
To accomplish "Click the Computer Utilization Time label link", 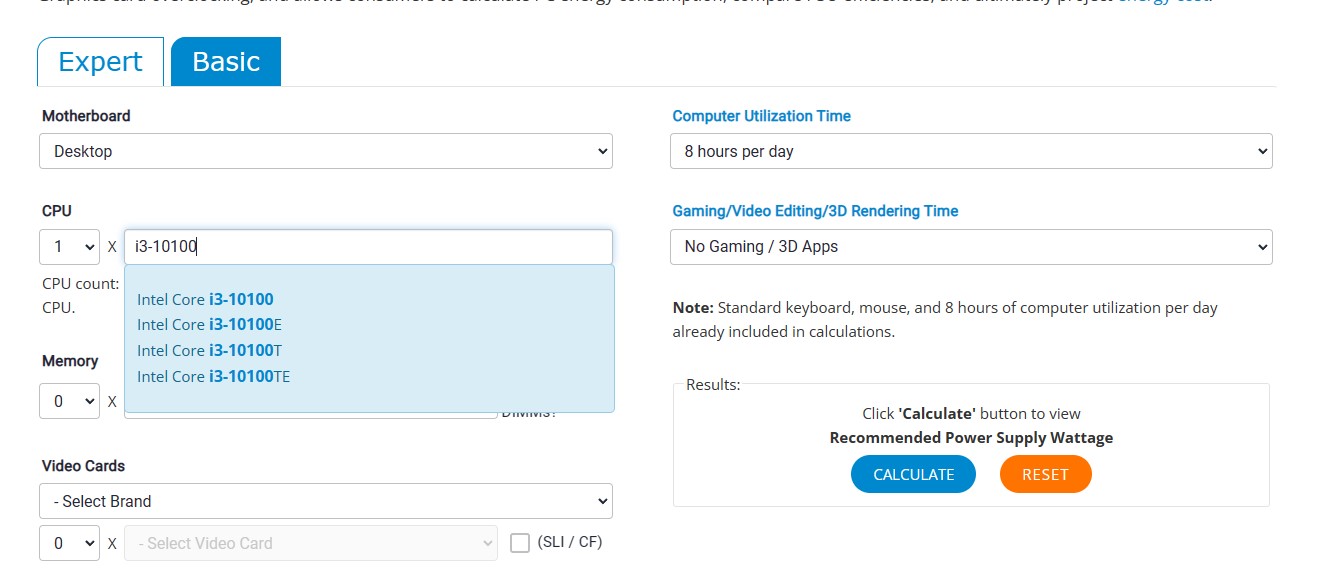I will point(761,116).
